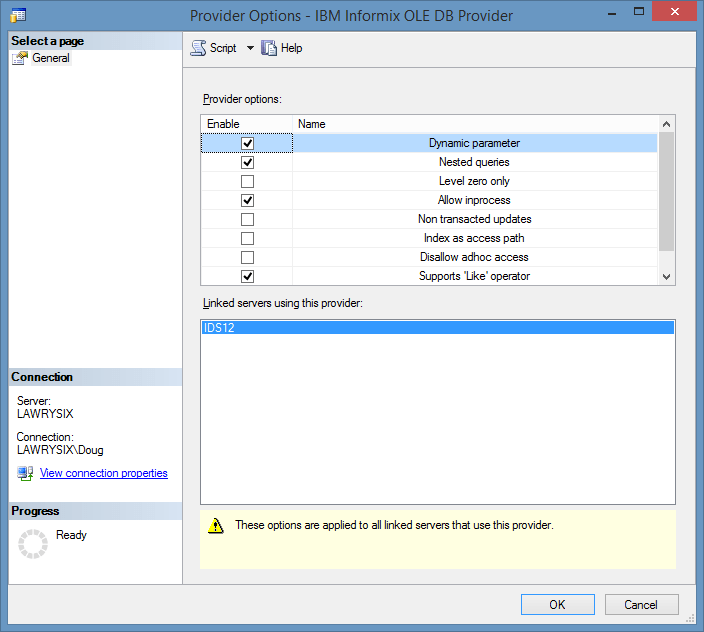Click the Name column header
704x632 pixels.
click(x=475, y=124)
